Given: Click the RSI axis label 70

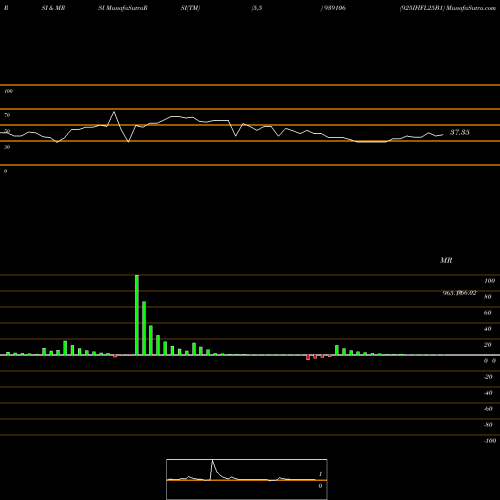Looking at the screenshot, I should [x=7, y=115].
